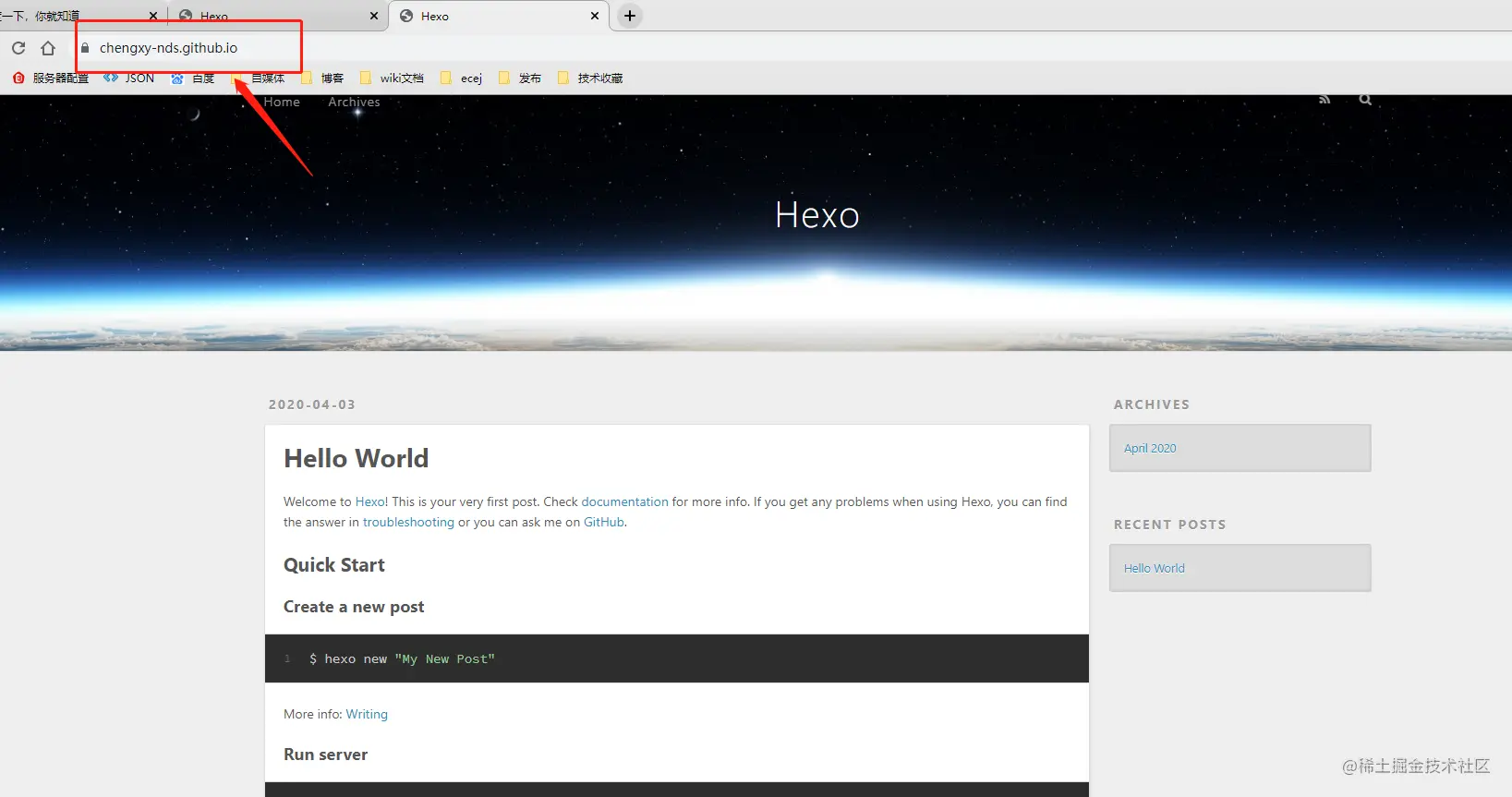This screenshot has height=797, width=1512.
Task: Open the documentation link
Action: click(624, 501)
